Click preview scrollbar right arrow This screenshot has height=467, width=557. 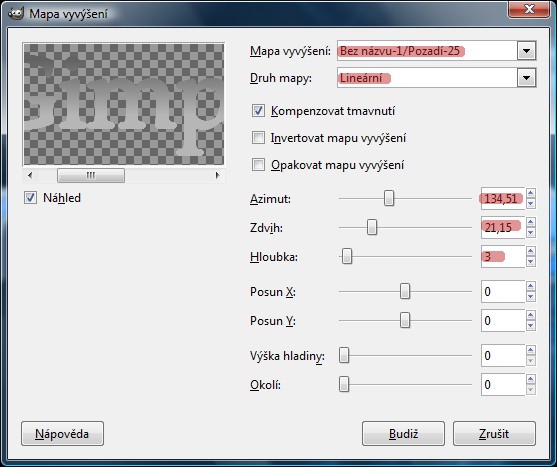click(218, 175)
